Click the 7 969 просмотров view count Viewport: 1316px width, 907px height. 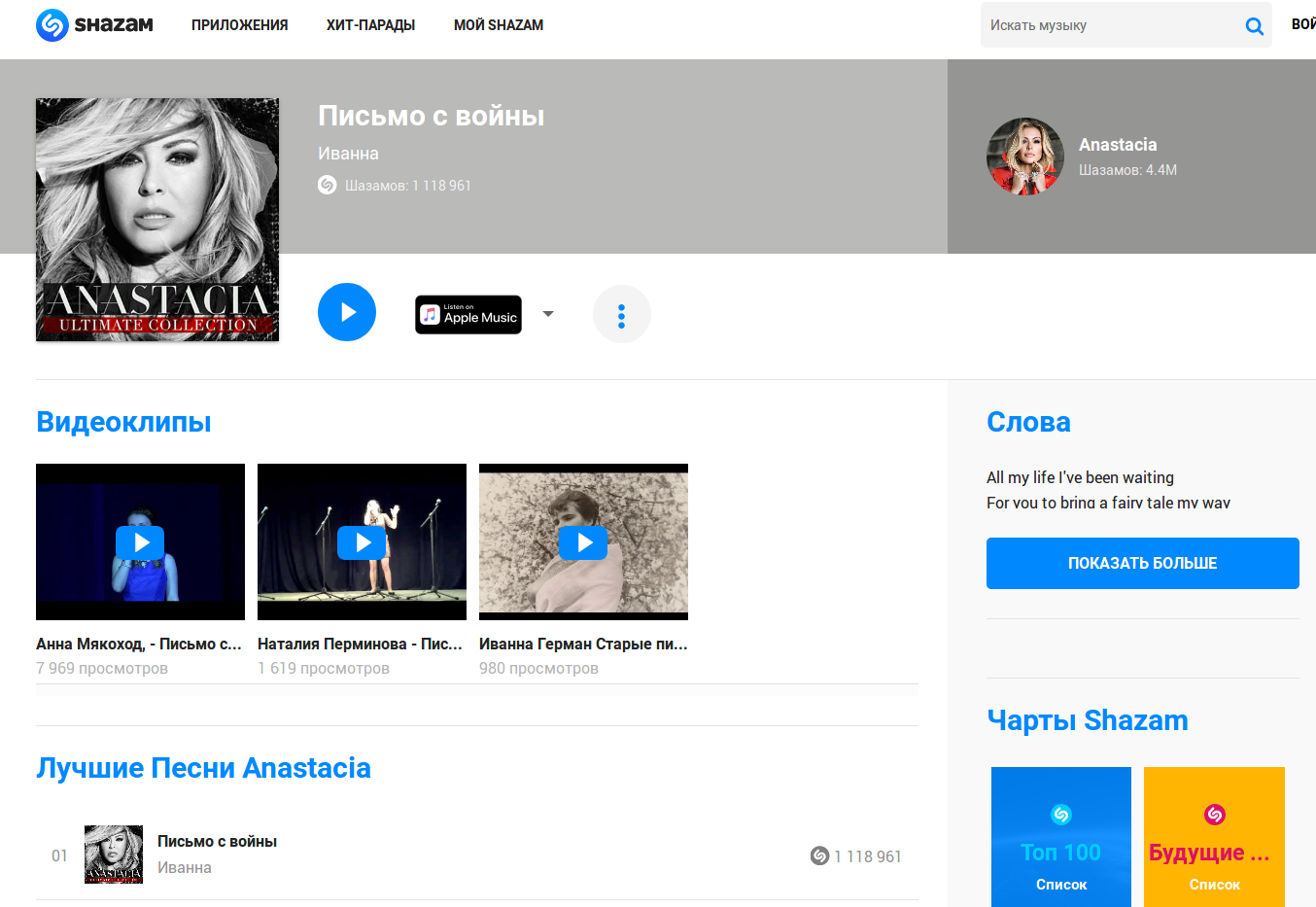tap(102, 669)
